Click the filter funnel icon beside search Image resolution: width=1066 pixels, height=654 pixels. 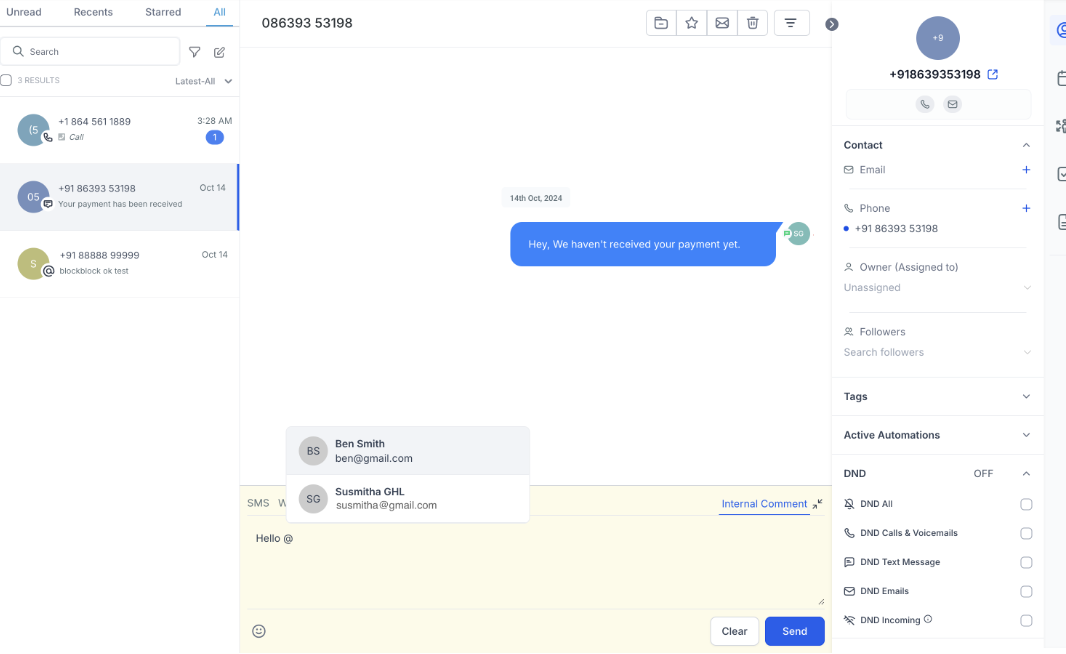[x=195, y=52]
